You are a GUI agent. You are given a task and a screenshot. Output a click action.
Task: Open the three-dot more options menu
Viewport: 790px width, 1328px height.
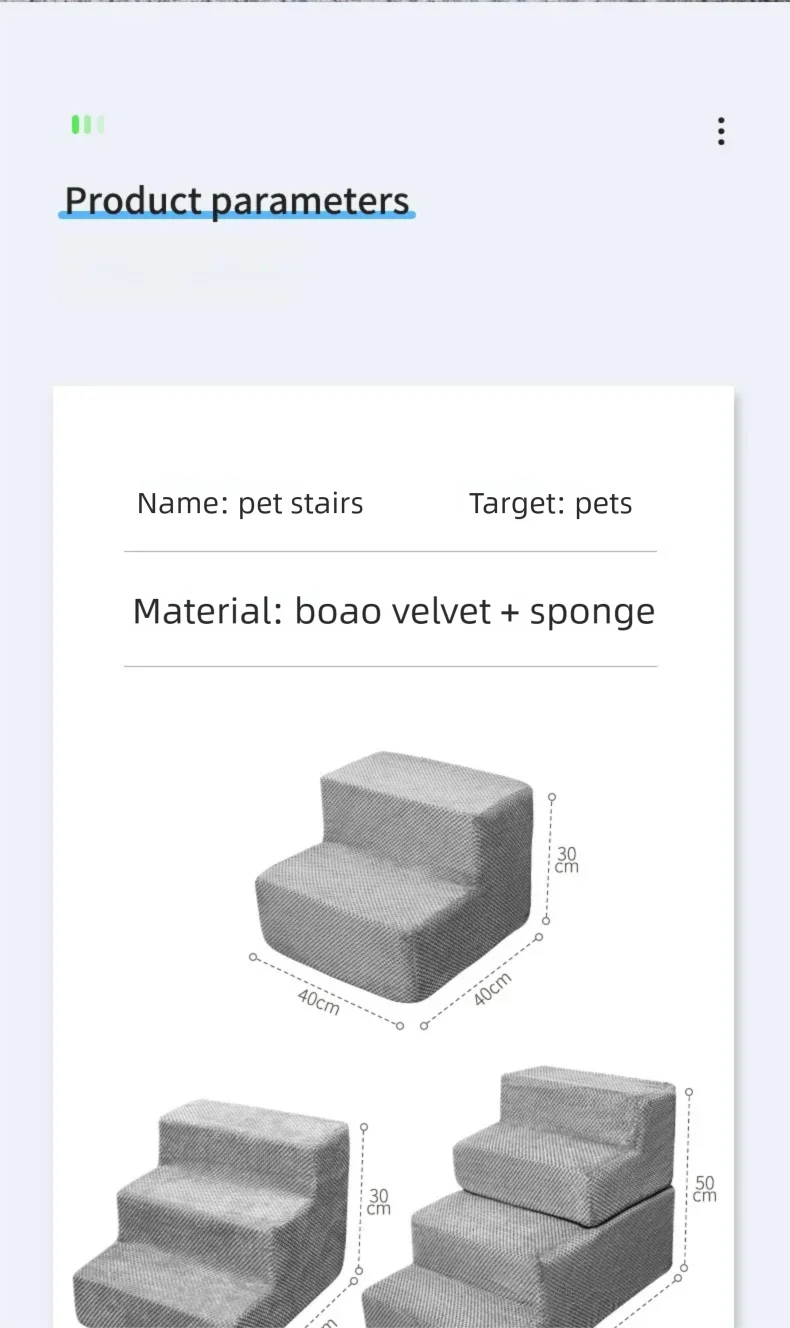720,131
